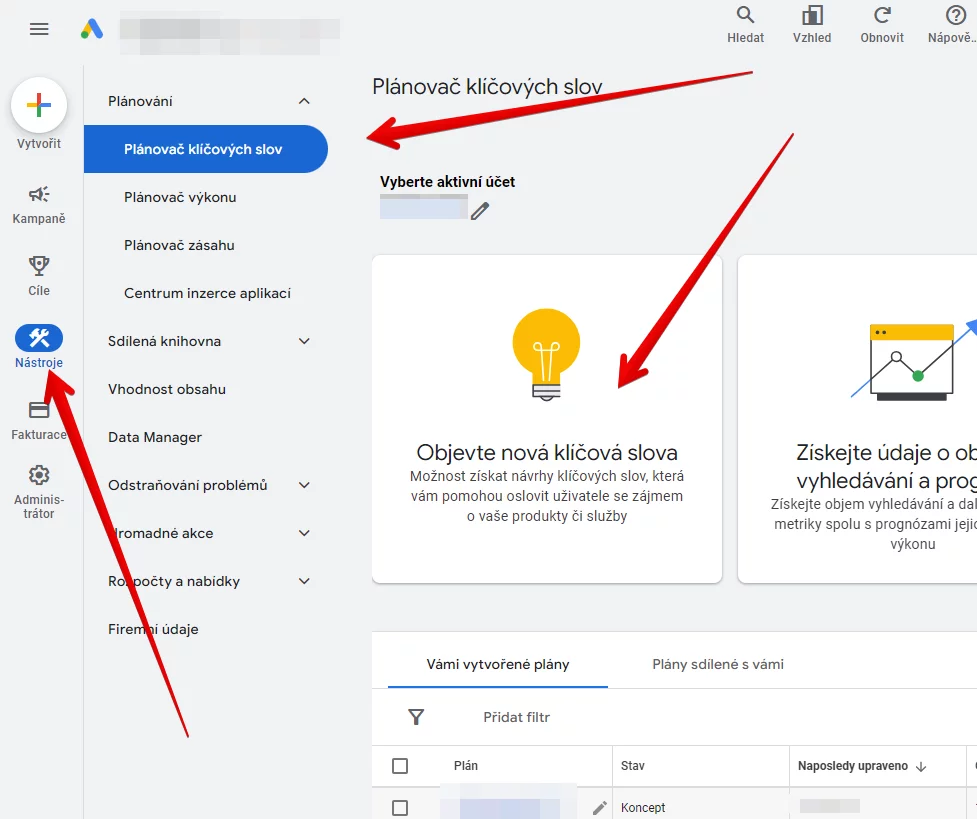The image size is (977, 819).
Task: Click Přidat filtr field
Action: pyautogui.click(x=517, y=717)
